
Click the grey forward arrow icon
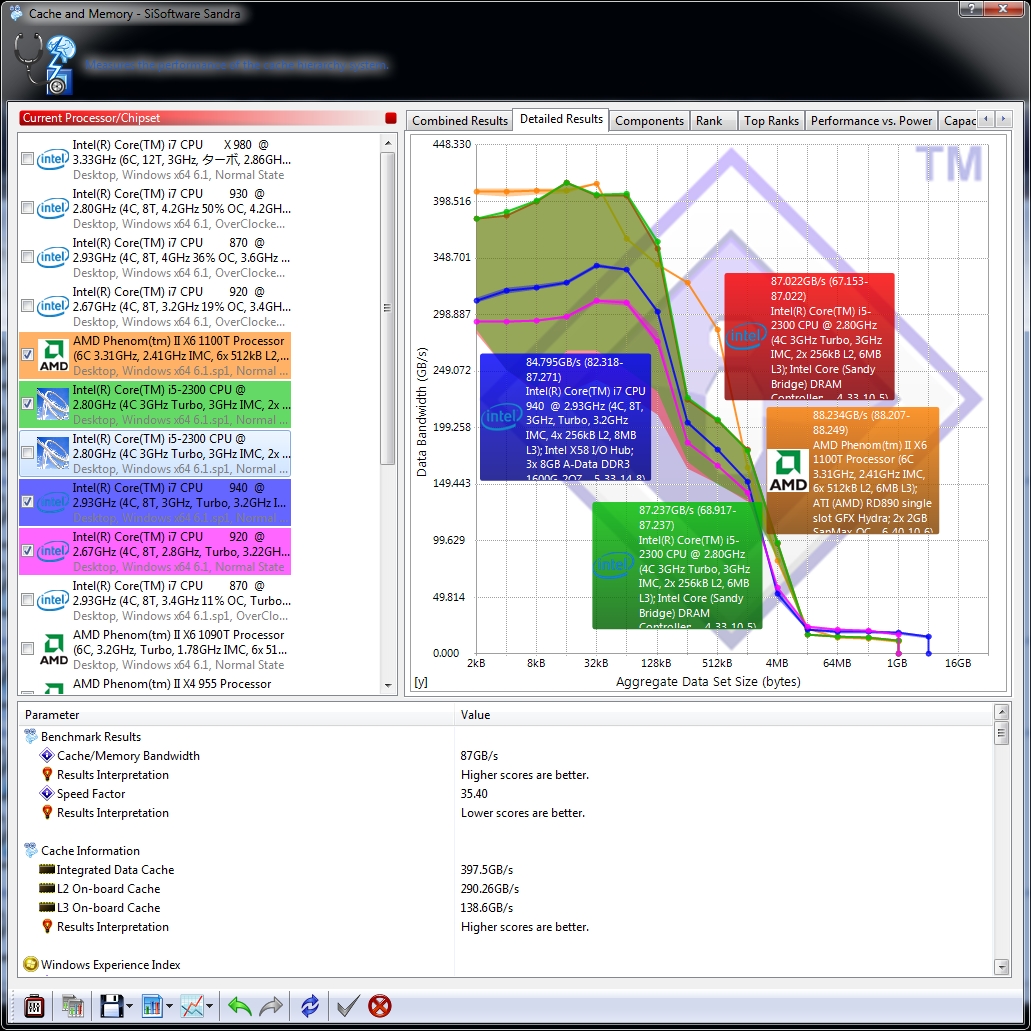[x=271, y=1005]
